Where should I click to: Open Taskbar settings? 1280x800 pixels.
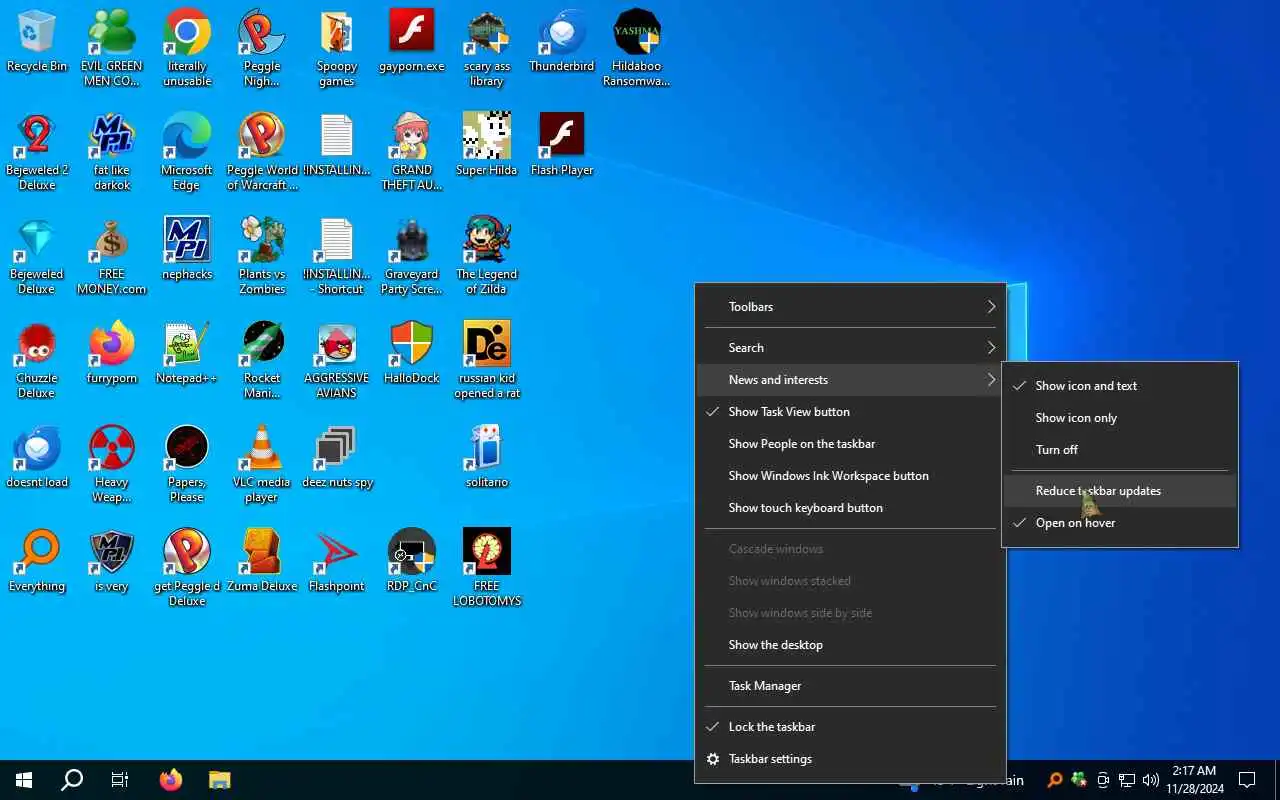click(850, 759)
